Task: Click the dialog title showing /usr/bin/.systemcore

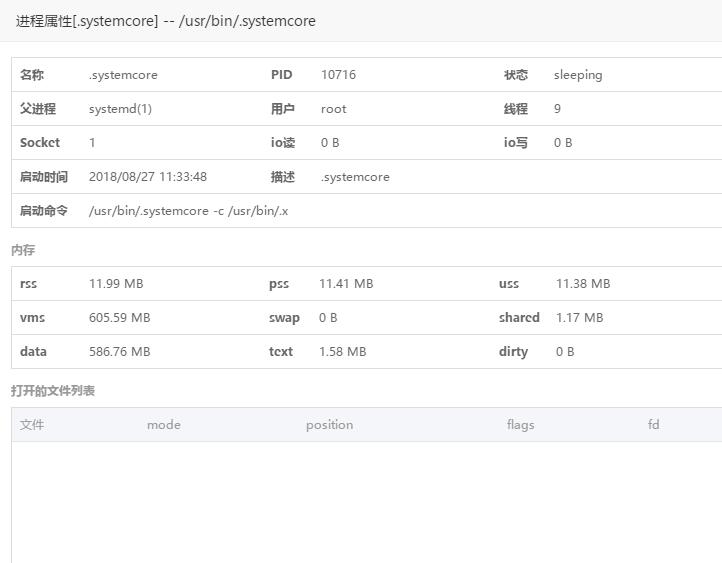Action: coord(165,21)
